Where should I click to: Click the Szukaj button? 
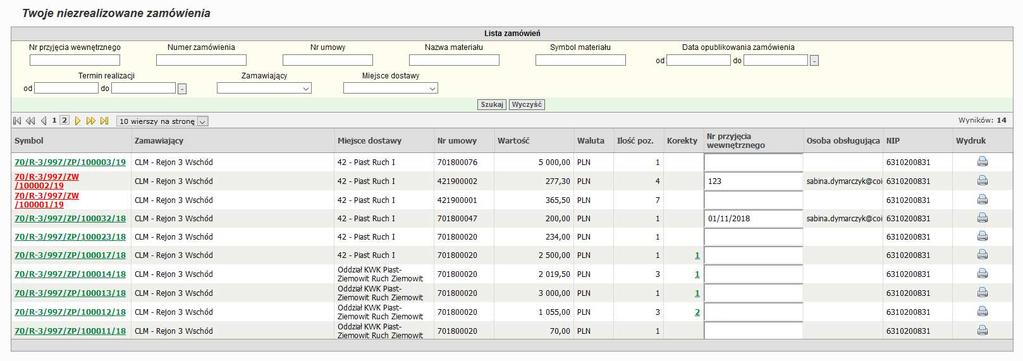pos(492,104)
